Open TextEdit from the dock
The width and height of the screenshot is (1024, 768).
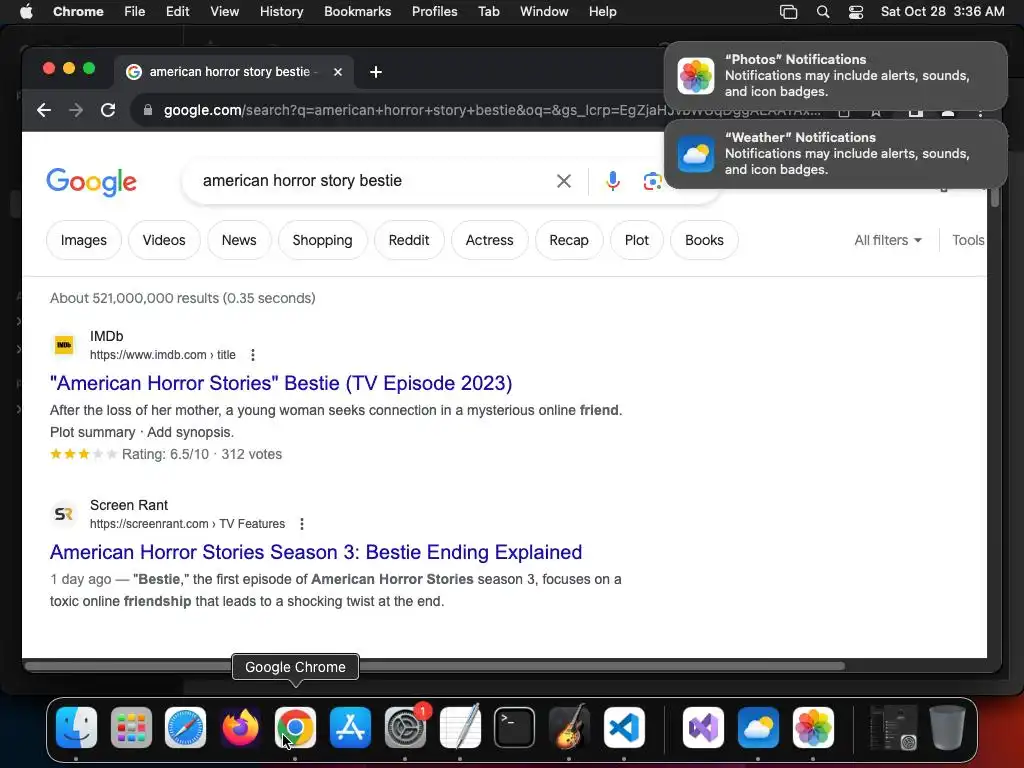pyautogui.click(x=460, y=727)
